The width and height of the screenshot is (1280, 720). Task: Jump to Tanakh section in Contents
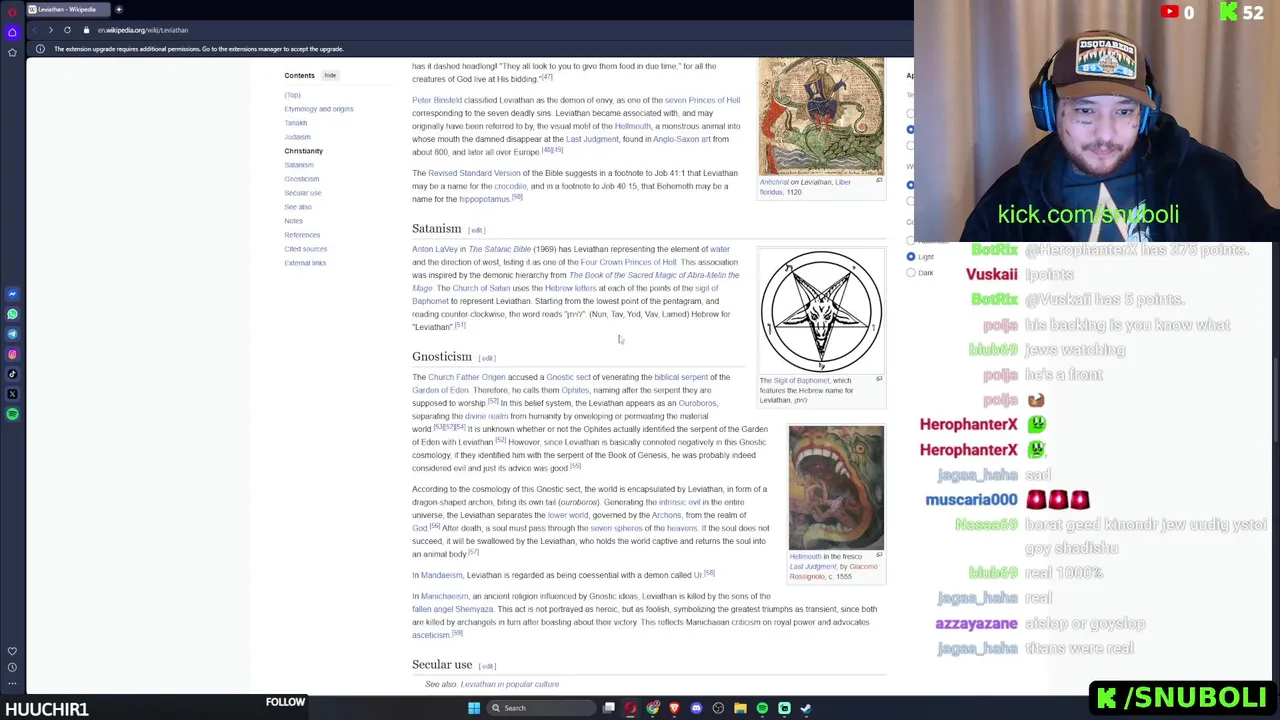pyautogui.click(x=295, y=123)
